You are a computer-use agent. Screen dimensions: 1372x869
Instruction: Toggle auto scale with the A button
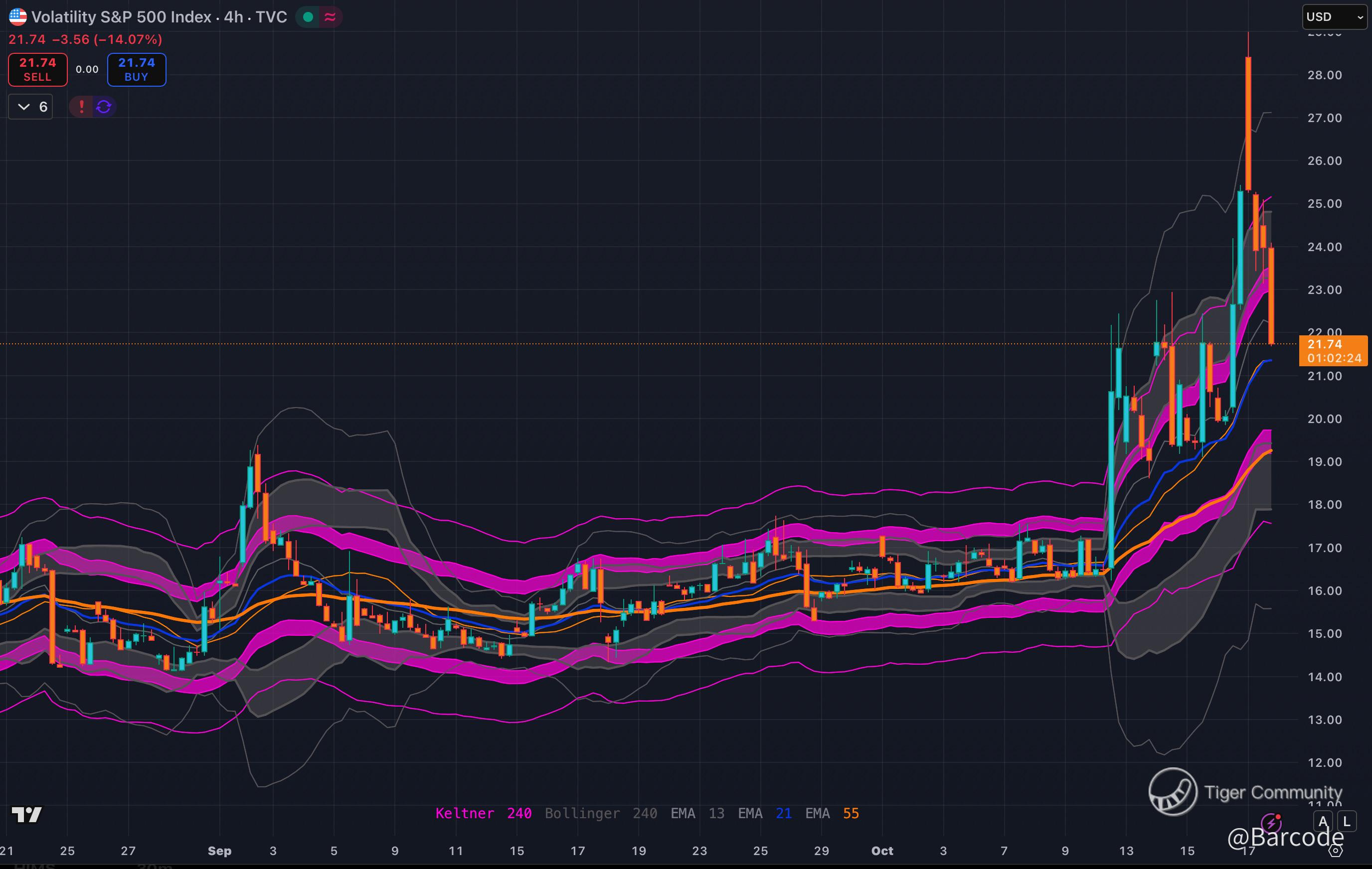(1323, 821)
